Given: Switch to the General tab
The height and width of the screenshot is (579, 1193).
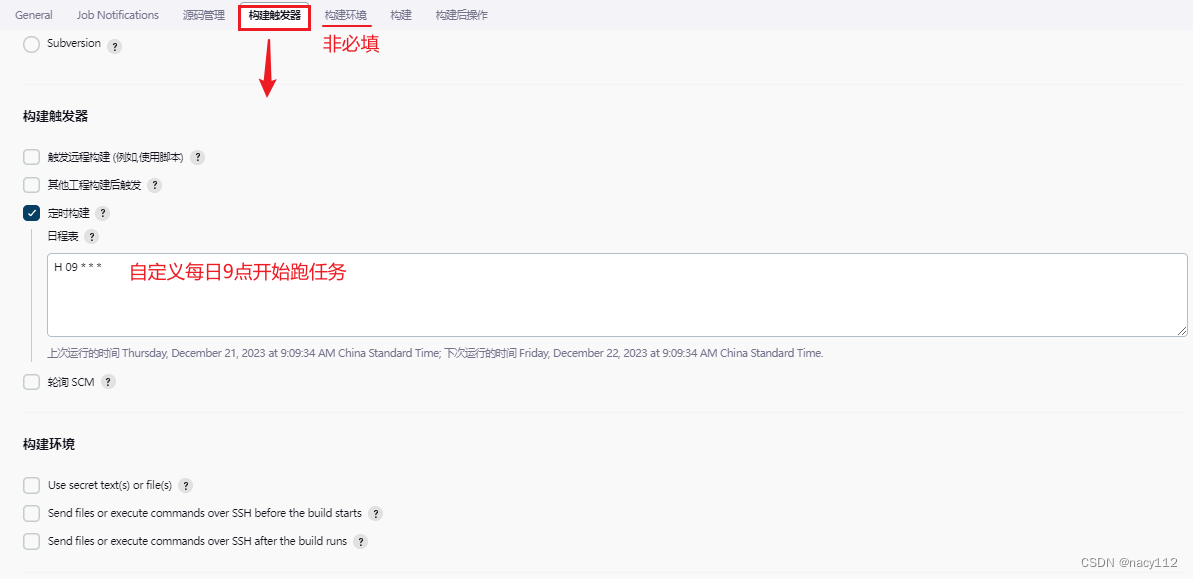Looking at the screenshot, I should pyautogui.click(x=33, y=15).
